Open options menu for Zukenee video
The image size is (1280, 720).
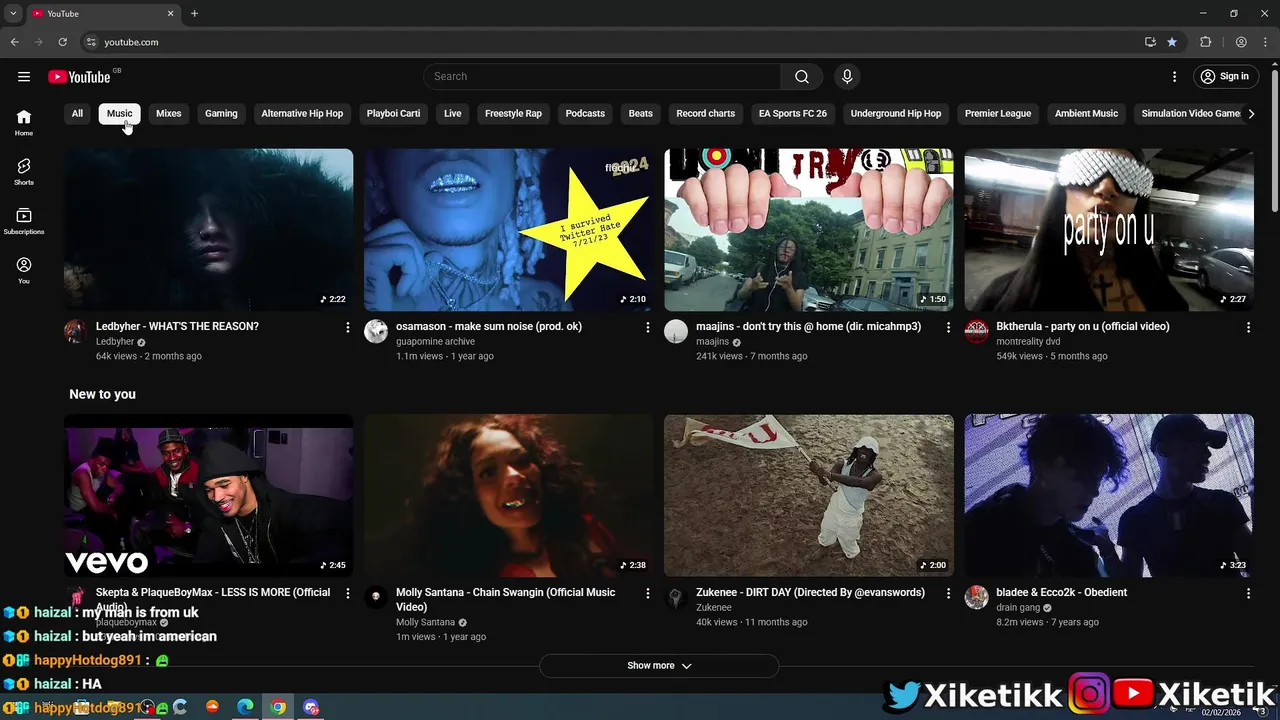click(948, 593)
